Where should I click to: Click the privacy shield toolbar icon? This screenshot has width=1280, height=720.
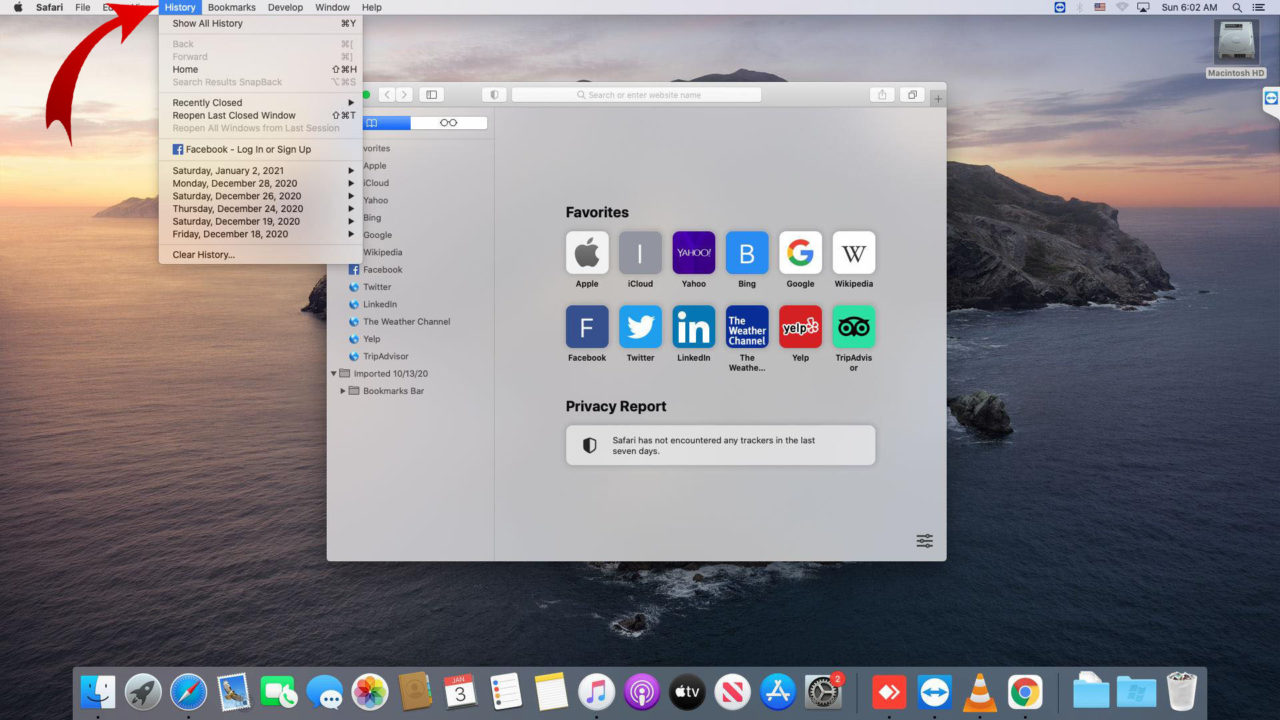494,95
